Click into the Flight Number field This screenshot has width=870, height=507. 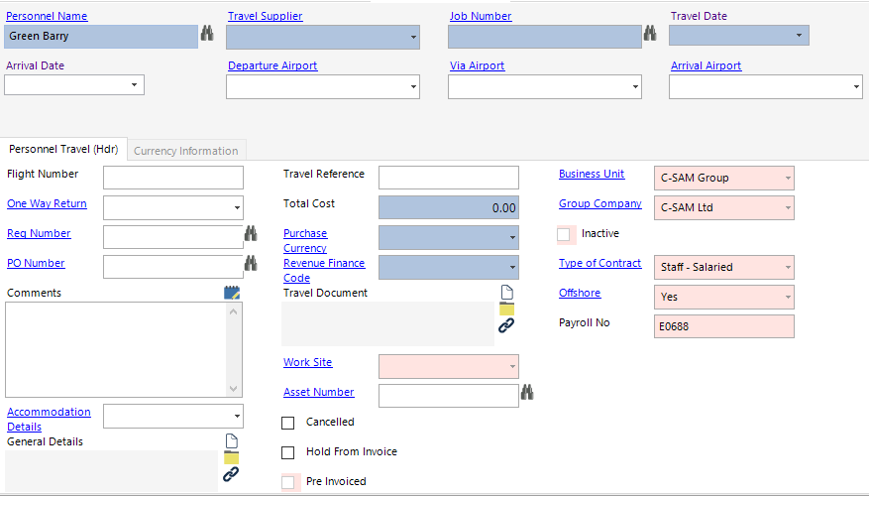(x=173, y=178)
